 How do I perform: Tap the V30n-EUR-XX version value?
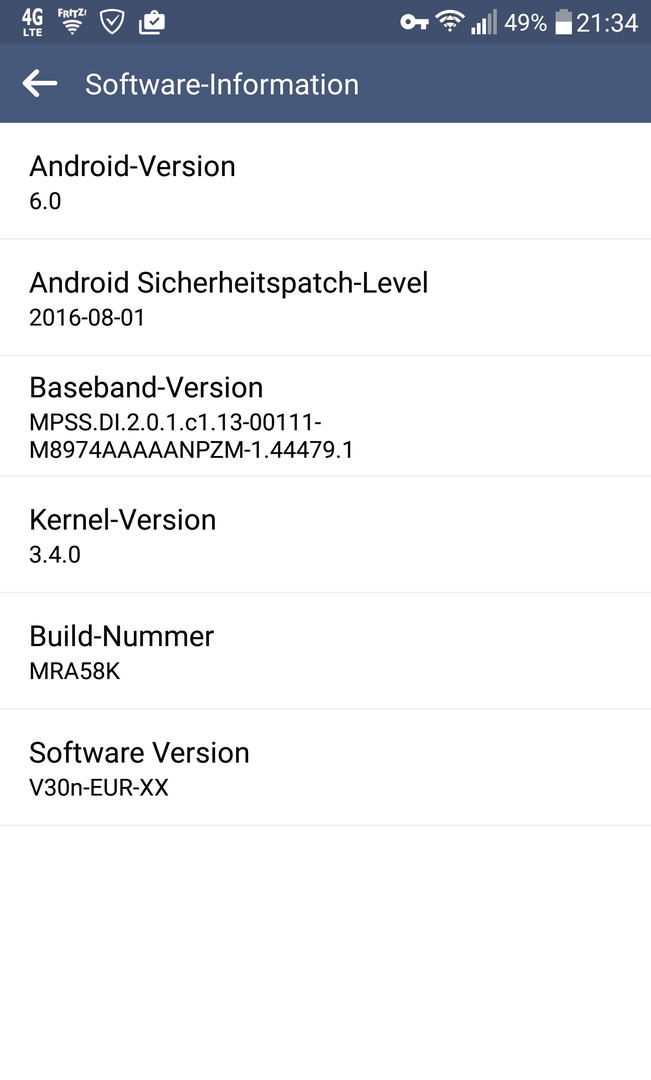[x=99, y=788]
